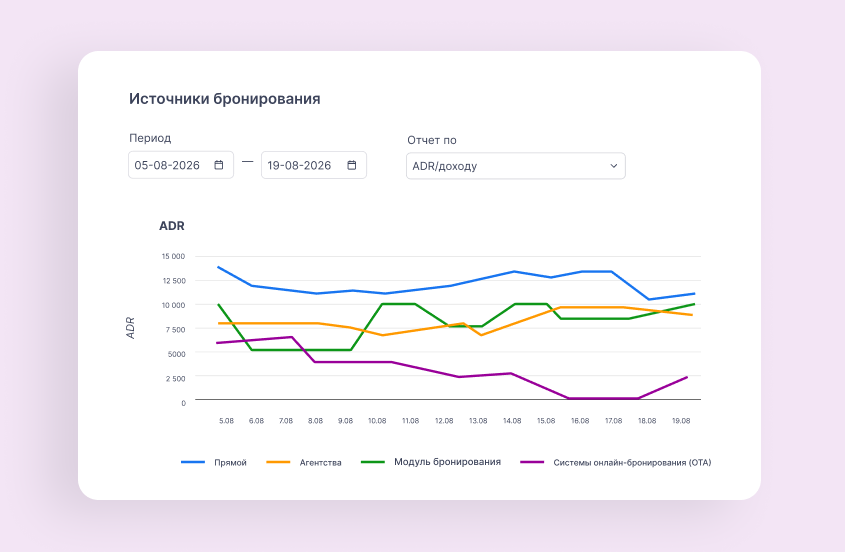Viewport: 845px width, 552px height.
Task: Toggle the Прямой series in legend
Action: point(230,463)
